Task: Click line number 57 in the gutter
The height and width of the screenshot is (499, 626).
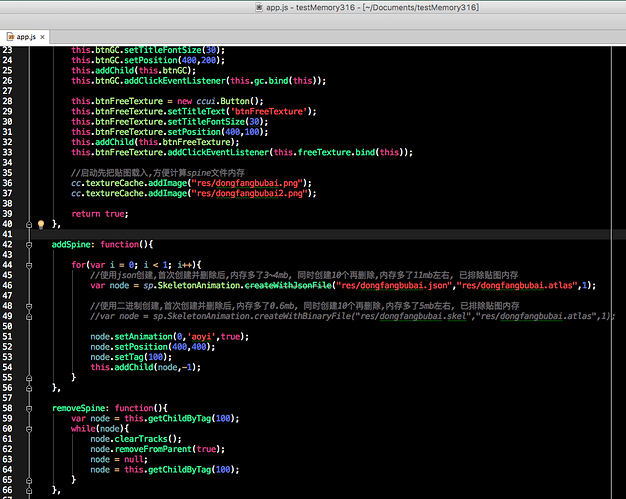Action: [7, 398]
